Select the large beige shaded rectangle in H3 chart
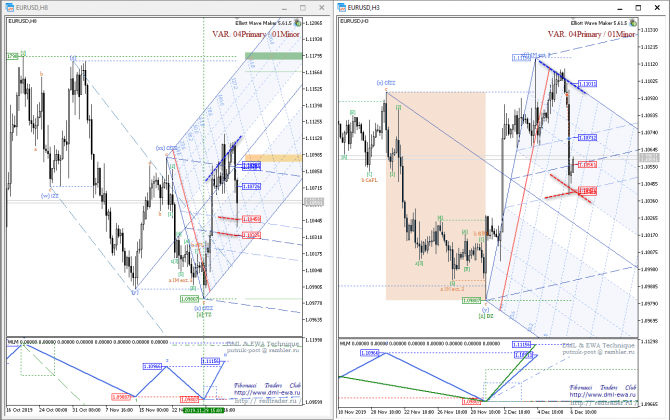The width and height of the screenshot is (670, 420). coord(435,196)
